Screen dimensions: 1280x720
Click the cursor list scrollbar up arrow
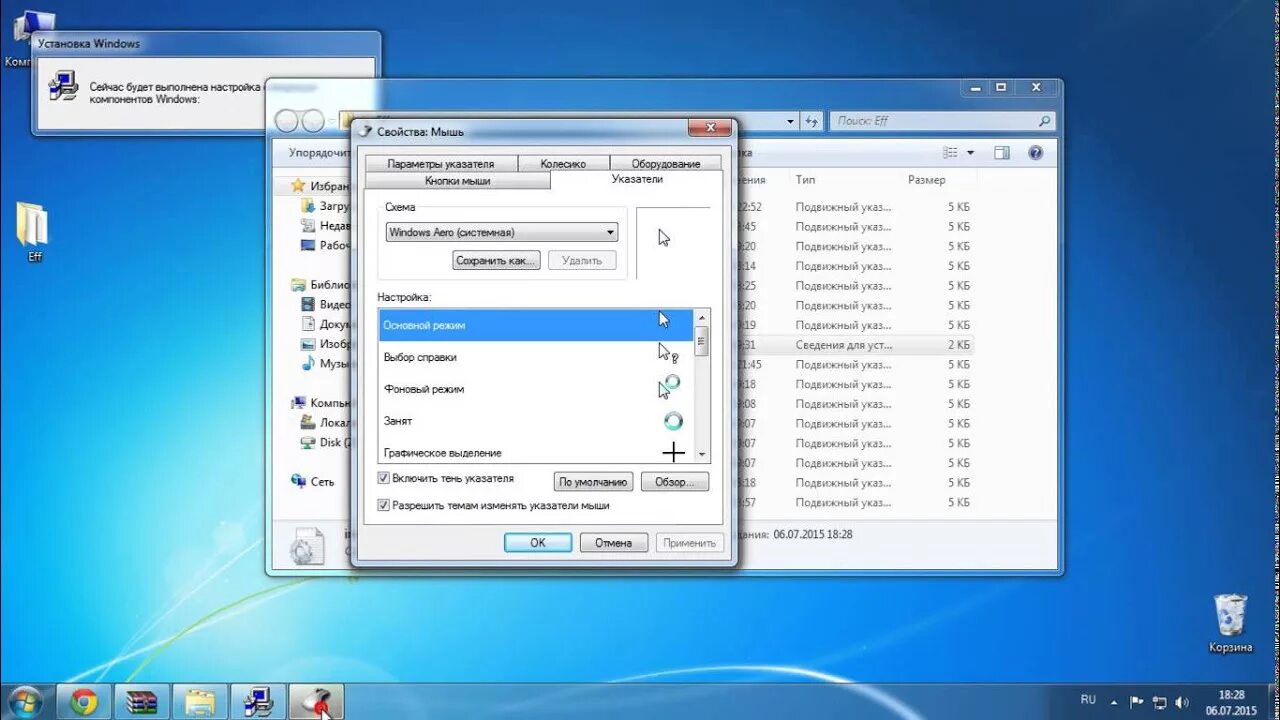point(701,317)
